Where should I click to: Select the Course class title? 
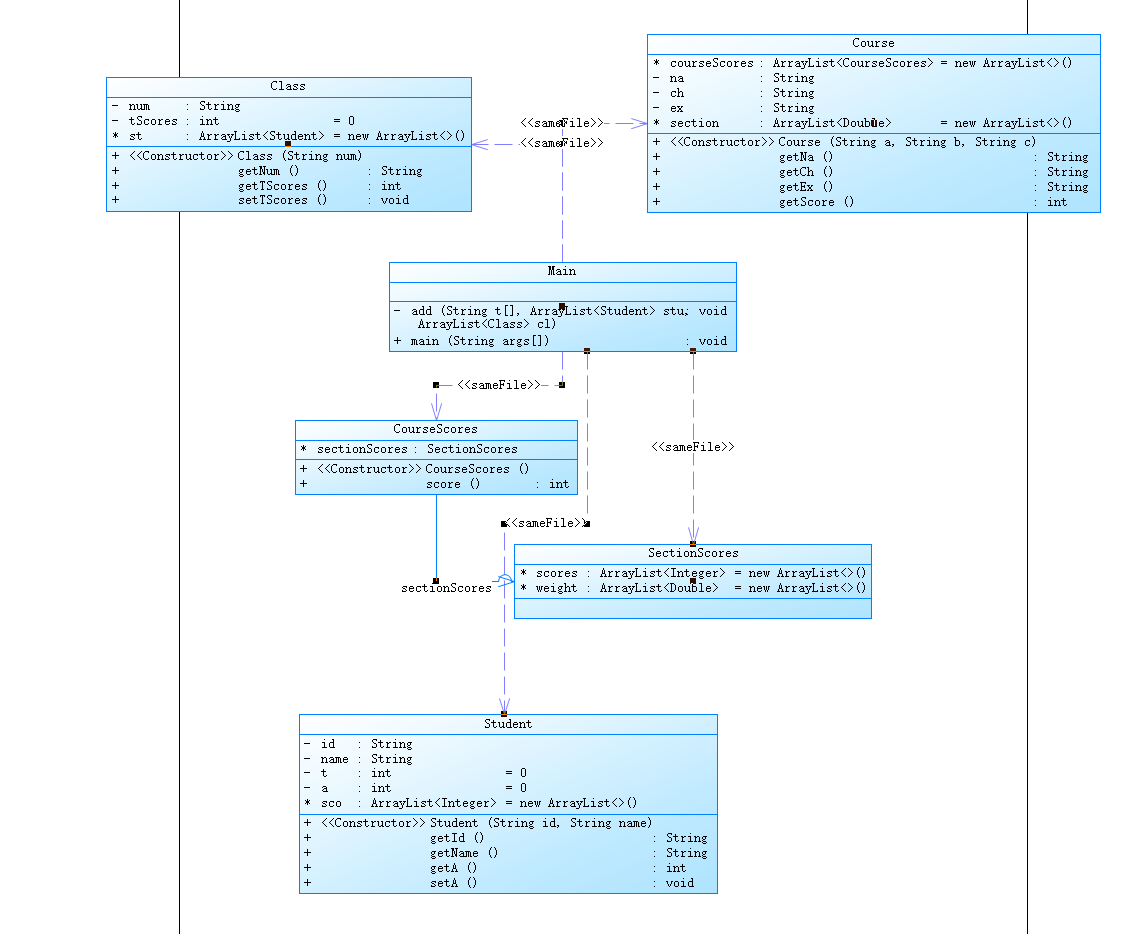(873, 43)
